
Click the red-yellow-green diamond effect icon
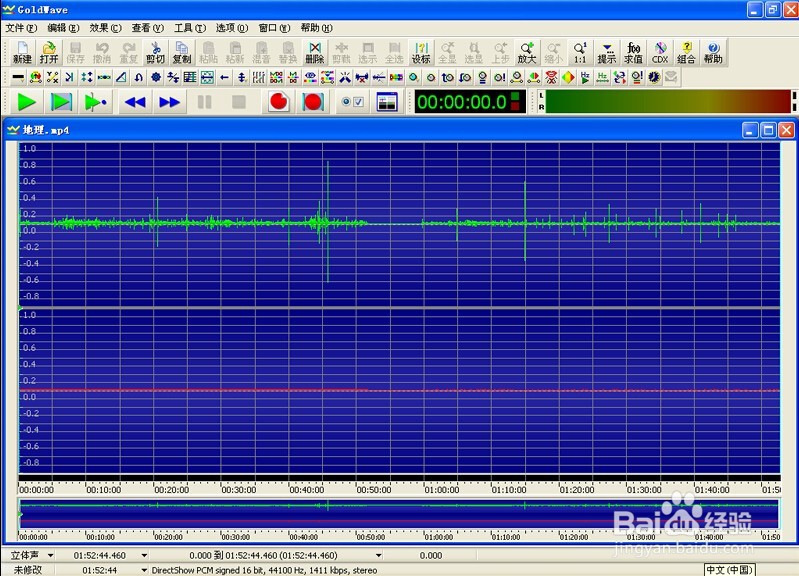point(568,77)
